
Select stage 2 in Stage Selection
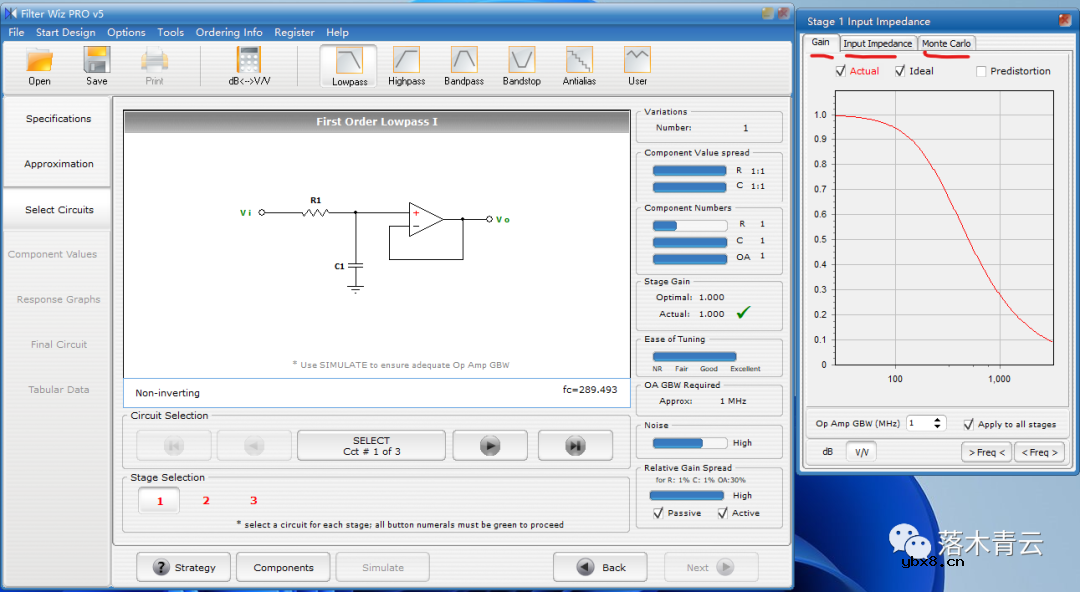(x=206, y=500)
